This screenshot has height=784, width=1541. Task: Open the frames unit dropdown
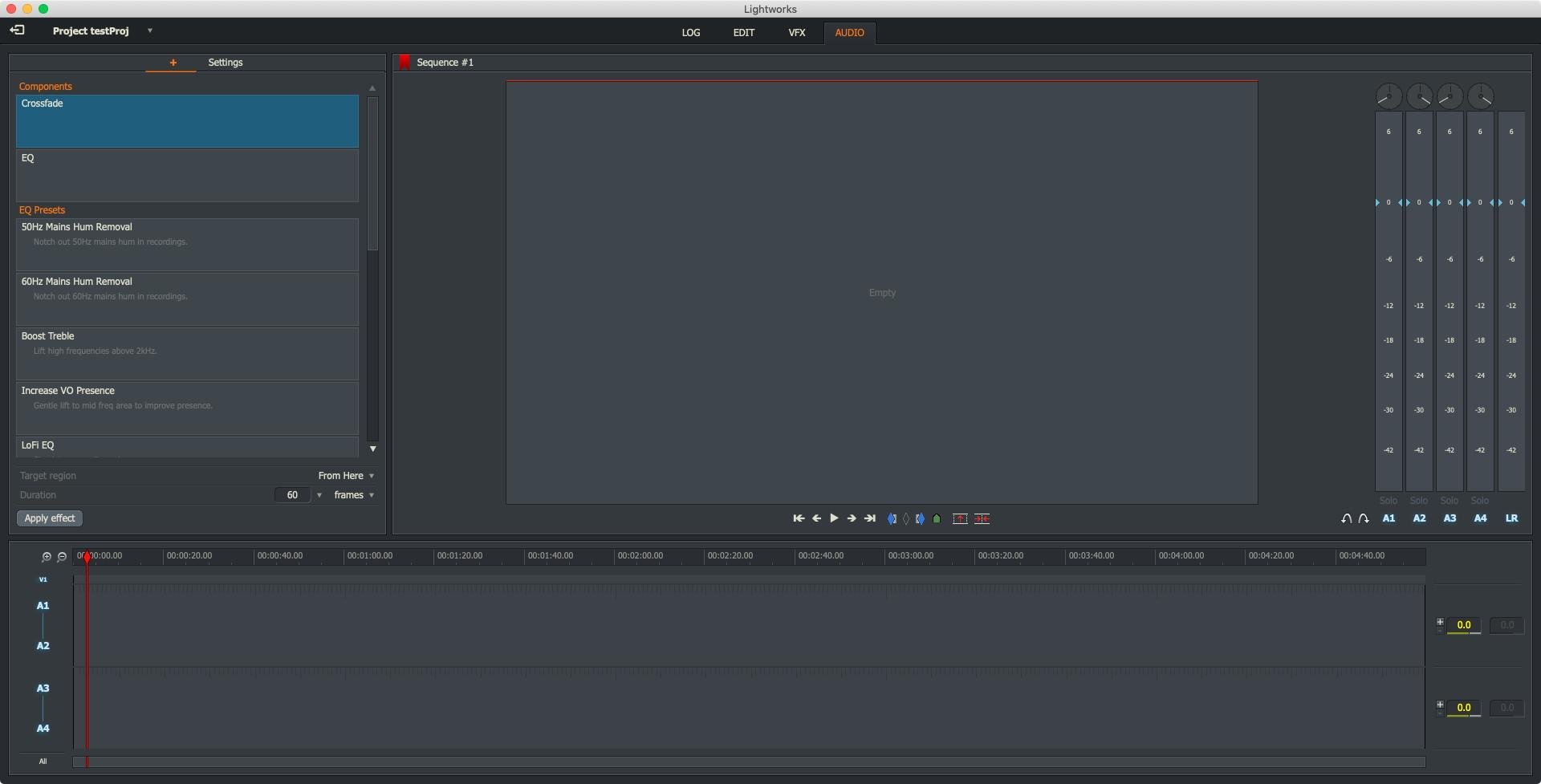(354, 495)
